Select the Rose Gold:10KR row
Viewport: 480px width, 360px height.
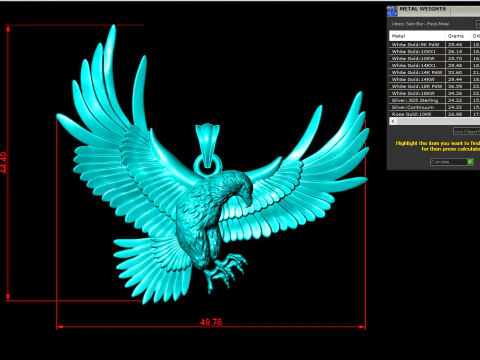[435, 114]
